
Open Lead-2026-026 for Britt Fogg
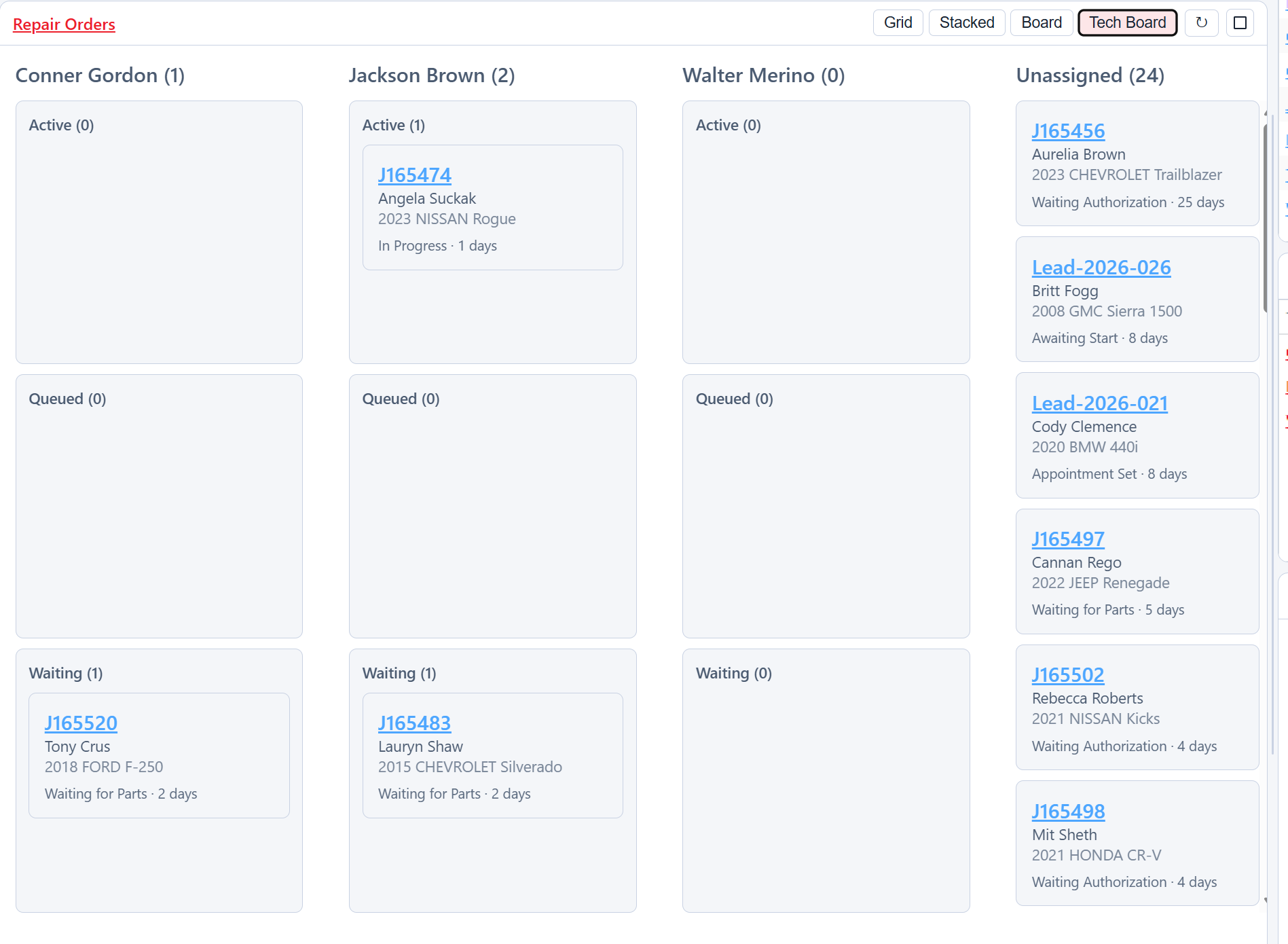point(1101,268)
